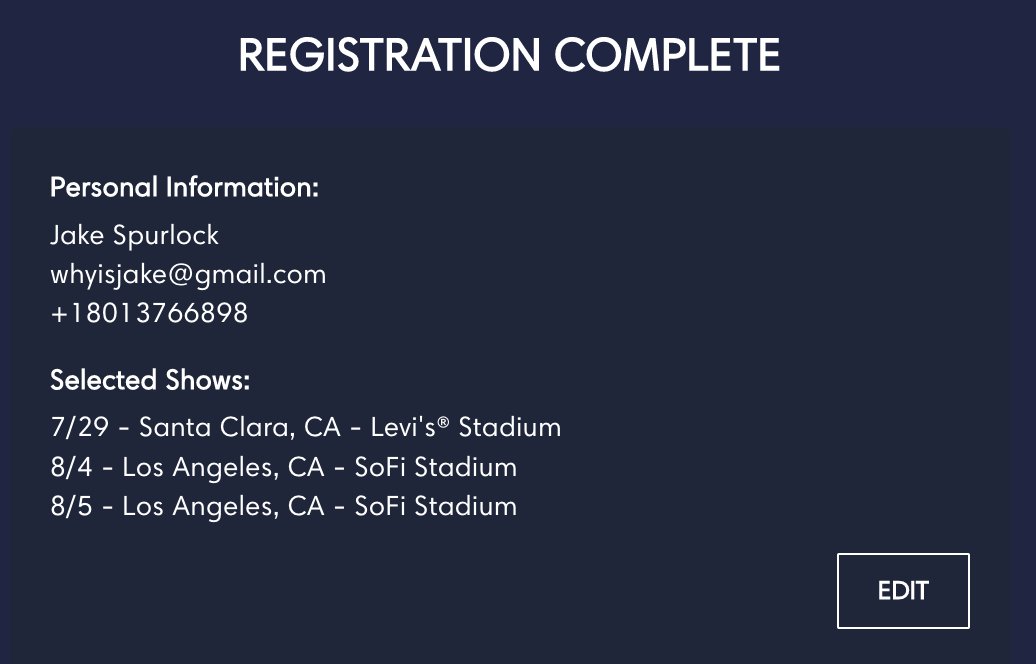Click the Levi's Stadium venue name
Screen dimensions: 1036x664
coord(465,428)
